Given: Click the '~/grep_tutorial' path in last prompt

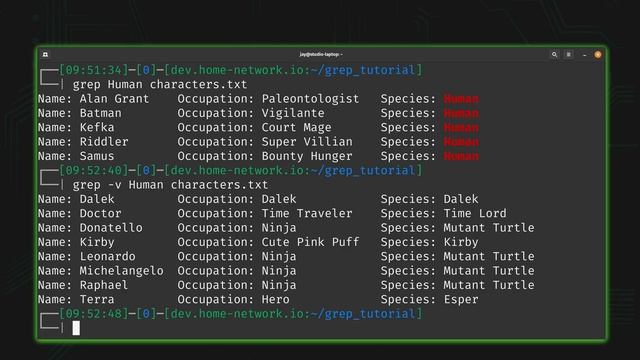Looking at the screenshot, I should (x=363, y=313).
